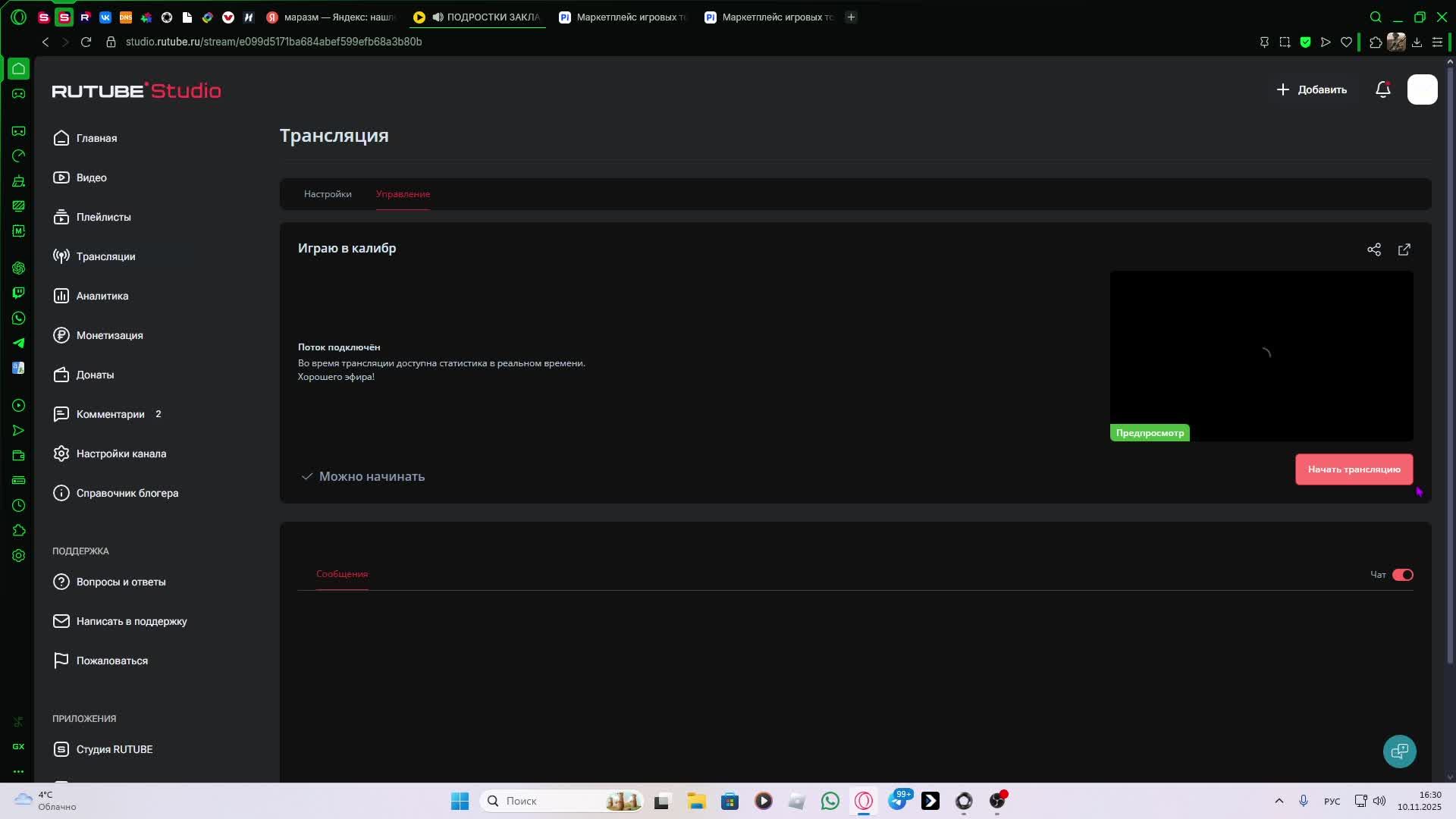The height and width of the screenshot is (819, 1456).
Task: Open Вопросы и ответы support page
Action: pos(109,582)
